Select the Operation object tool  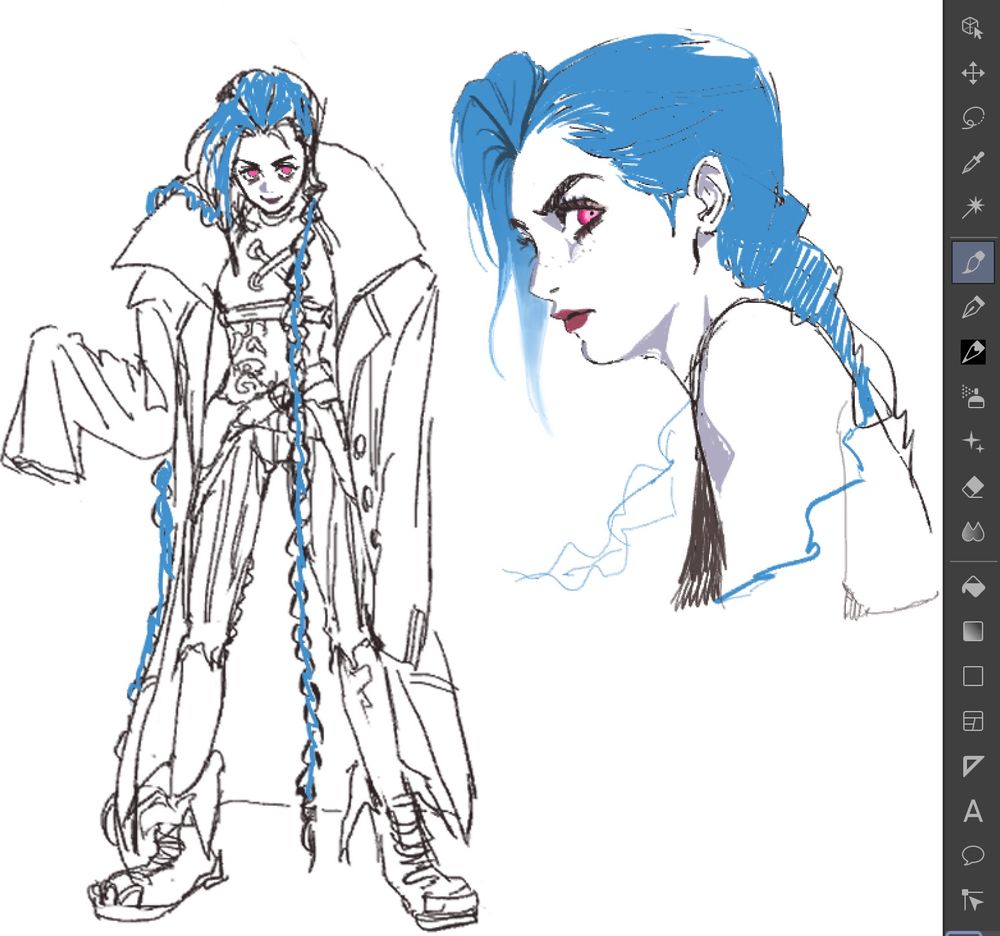[x=972, y=29]
